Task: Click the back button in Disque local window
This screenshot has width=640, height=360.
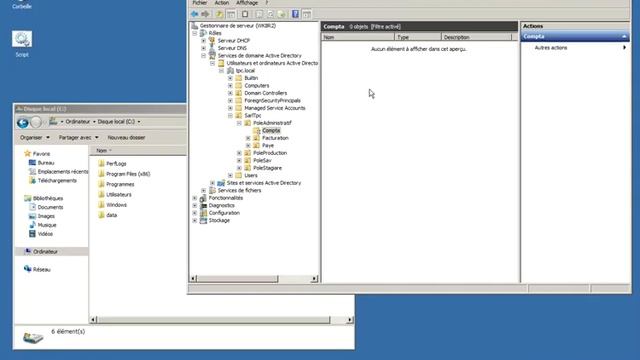Action: [x=23, y=122]
